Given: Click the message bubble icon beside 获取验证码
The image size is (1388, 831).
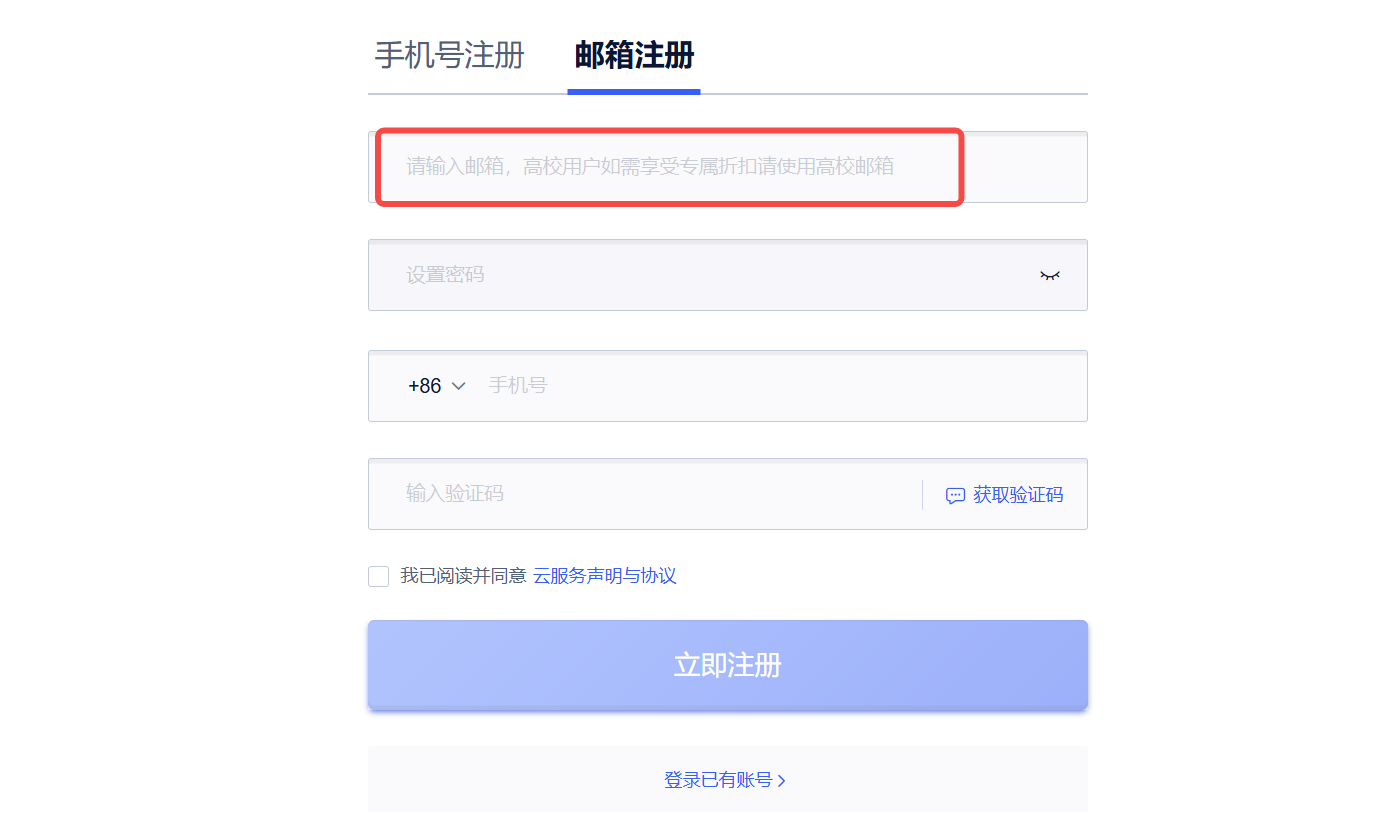Looking at the screenshot, I should click(x=955, y=495).
